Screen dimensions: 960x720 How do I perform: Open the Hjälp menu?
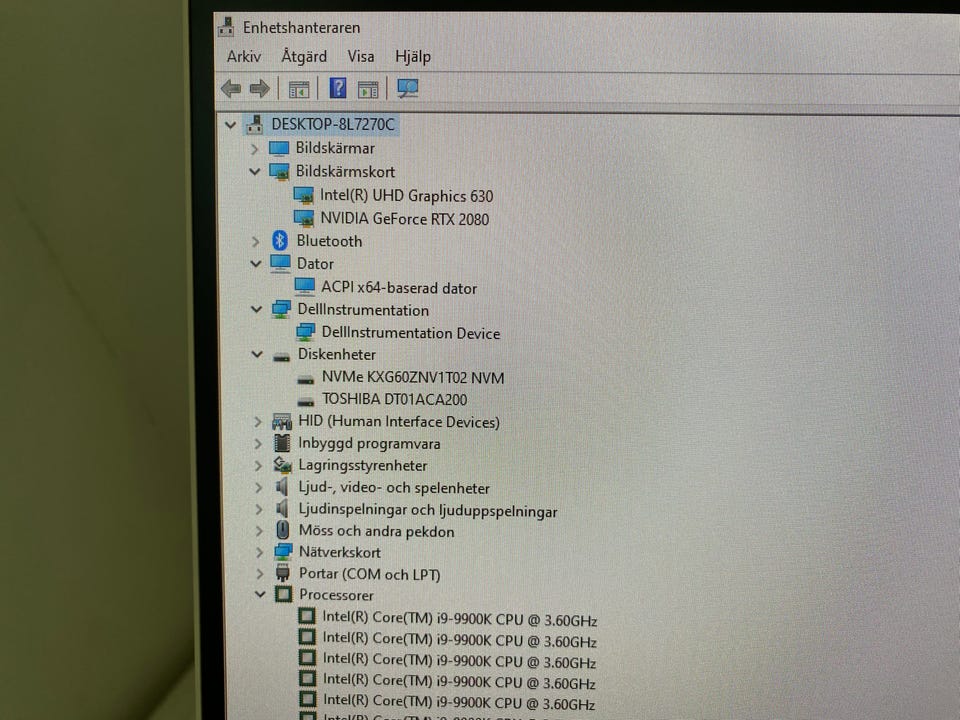(x=413, y=57)
